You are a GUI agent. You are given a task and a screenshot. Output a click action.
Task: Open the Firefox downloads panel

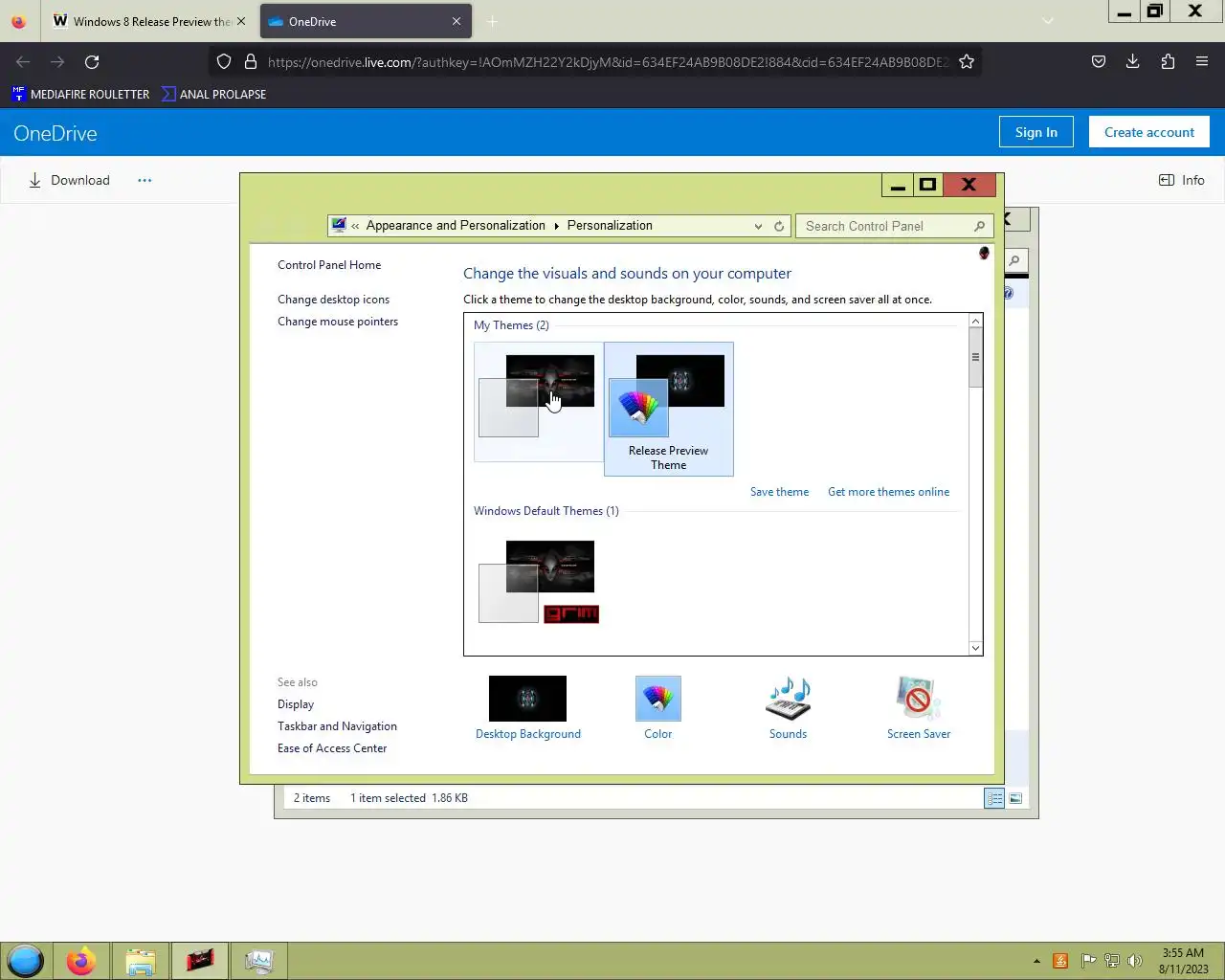[1133, 62]
